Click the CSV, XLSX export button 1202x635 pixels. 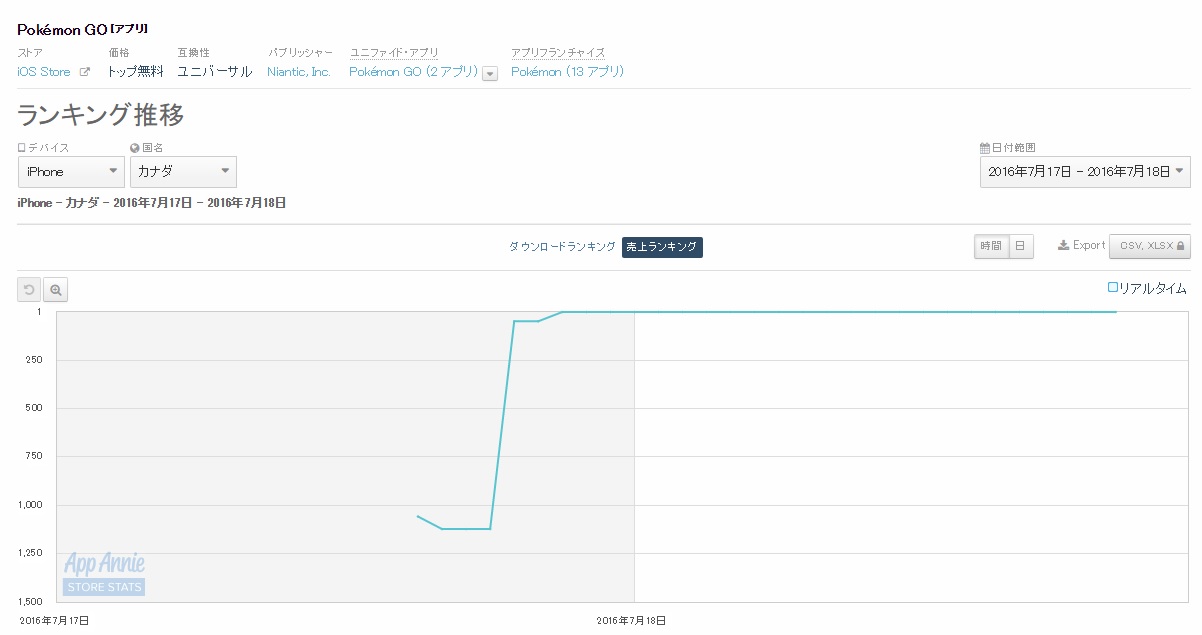(x=1149, y=246)
